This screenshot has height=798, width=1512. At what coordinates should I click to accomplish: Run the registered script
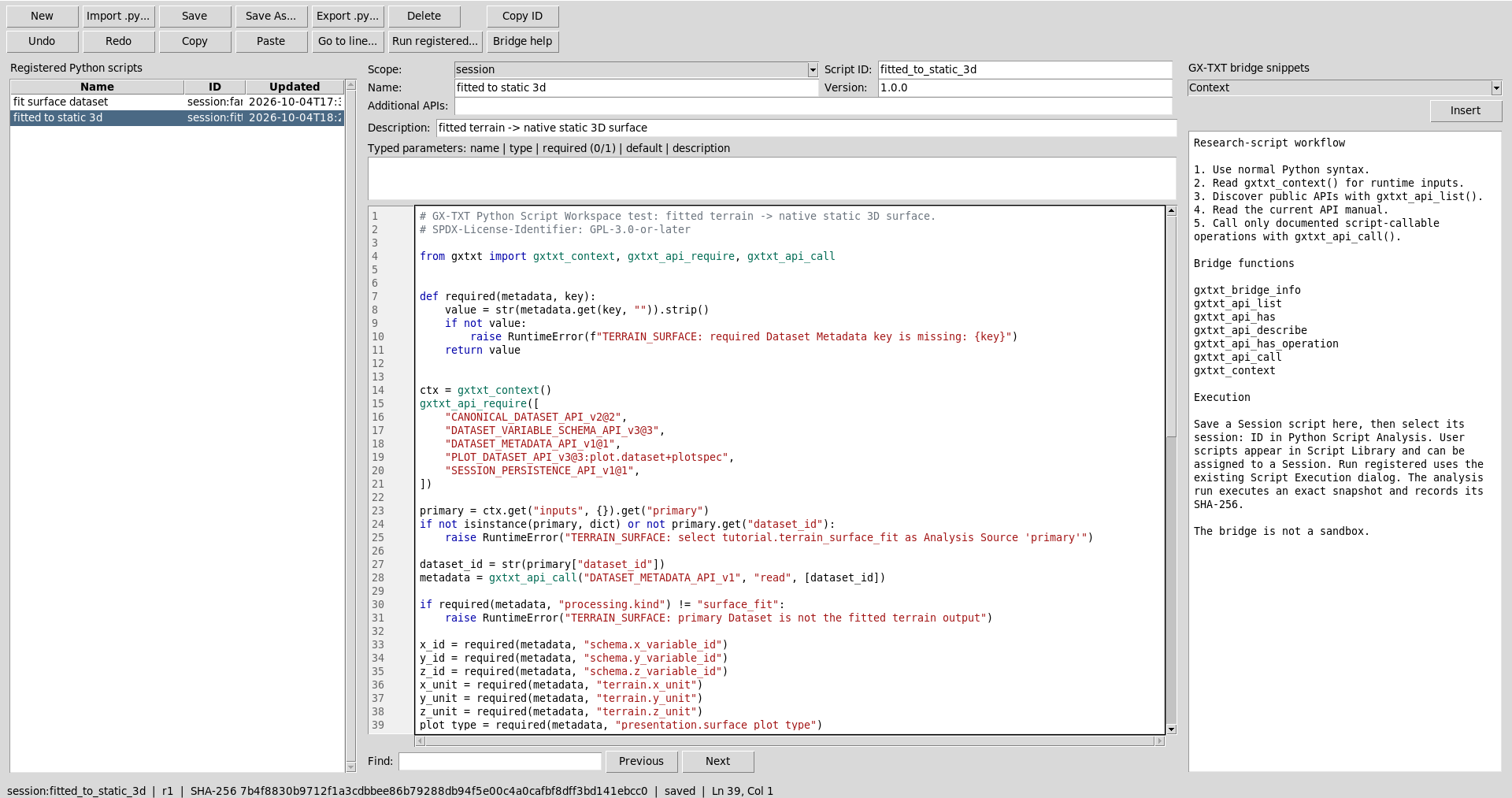pyautogui.click(x=435, y=41)
